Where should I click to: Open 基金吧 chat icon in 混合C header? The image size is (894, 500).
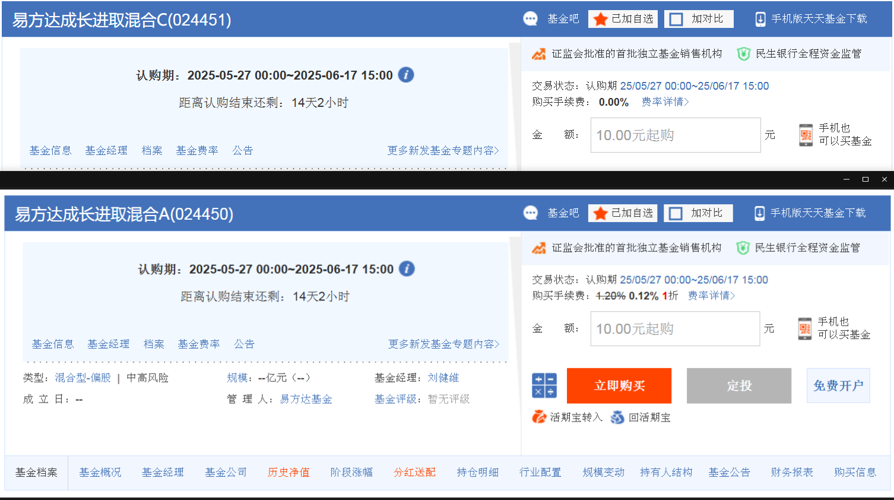pyautogui.click(x=530, y=19)
